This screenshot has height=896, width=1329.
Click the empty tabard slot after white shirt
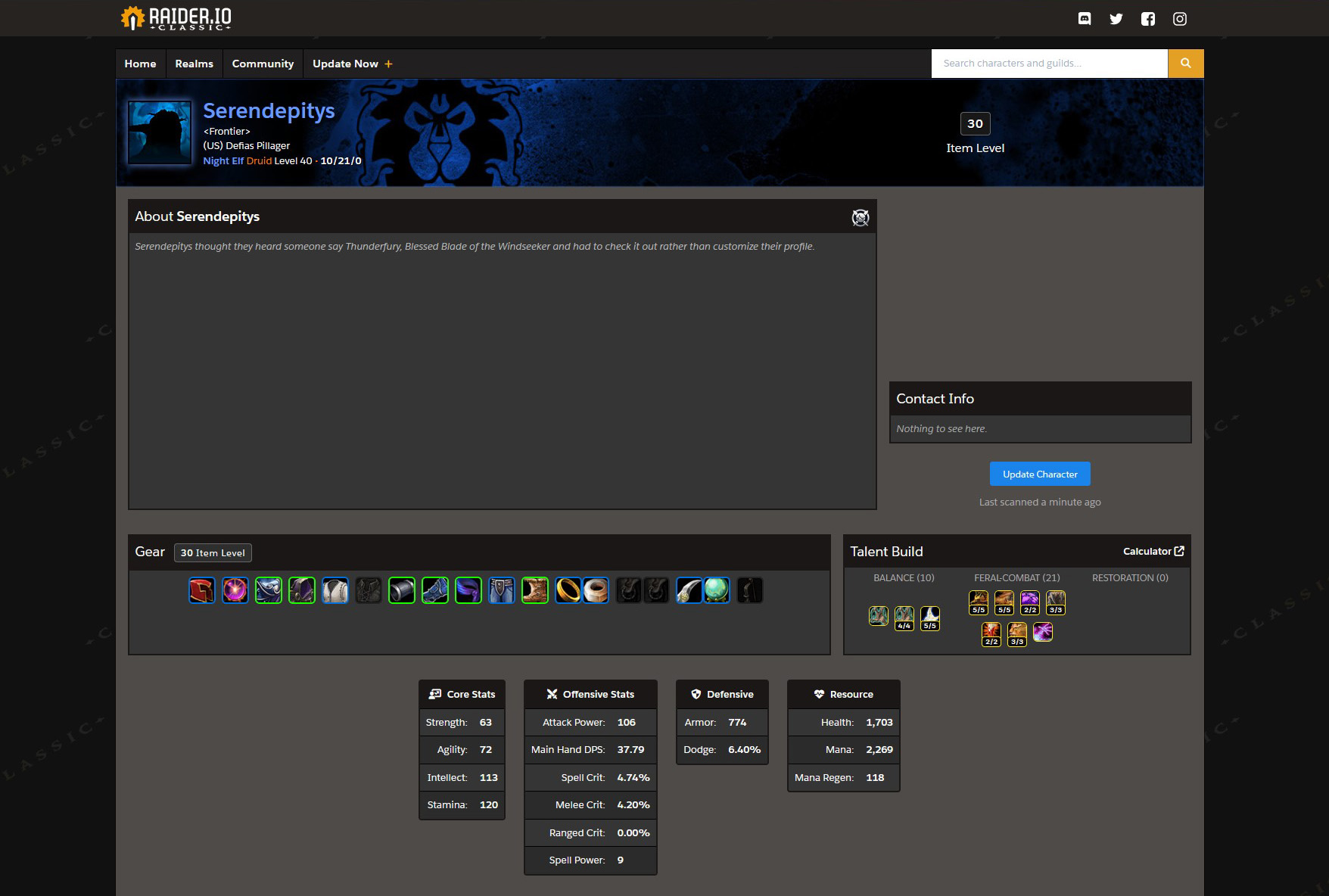(369, 590)
